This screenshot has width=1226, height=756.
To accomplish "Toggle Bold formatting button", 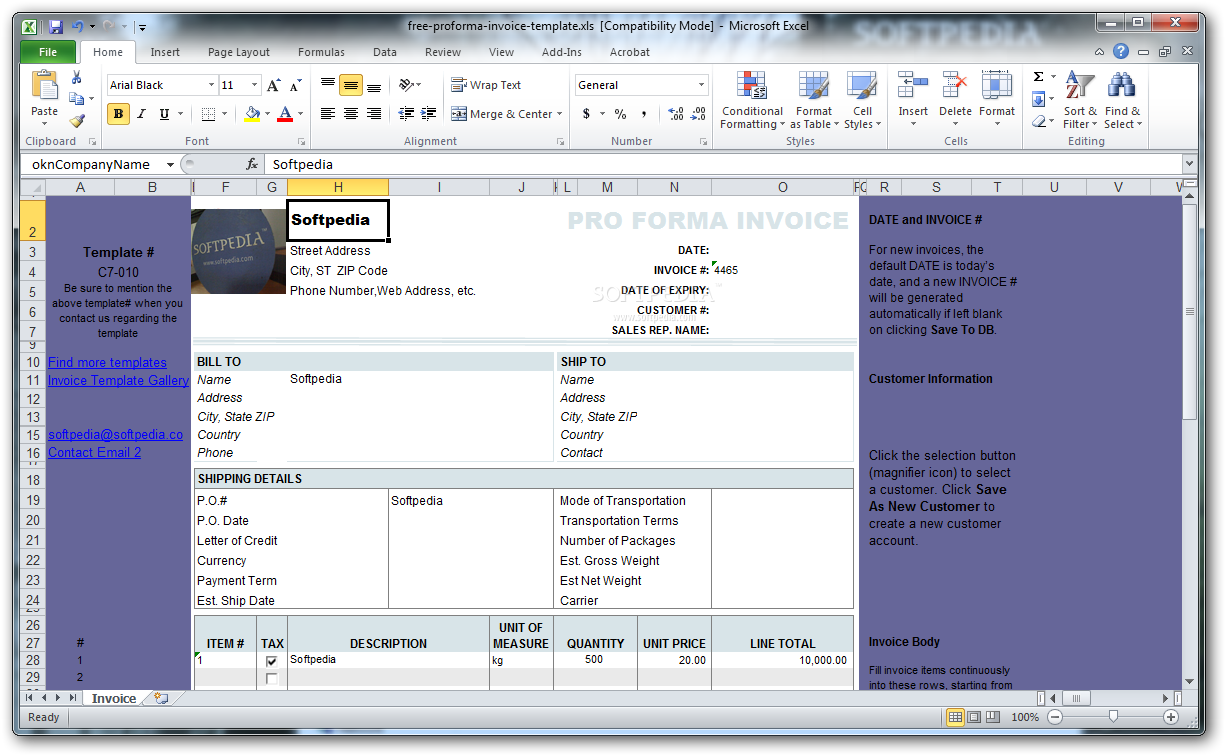I will coord(119,114).
